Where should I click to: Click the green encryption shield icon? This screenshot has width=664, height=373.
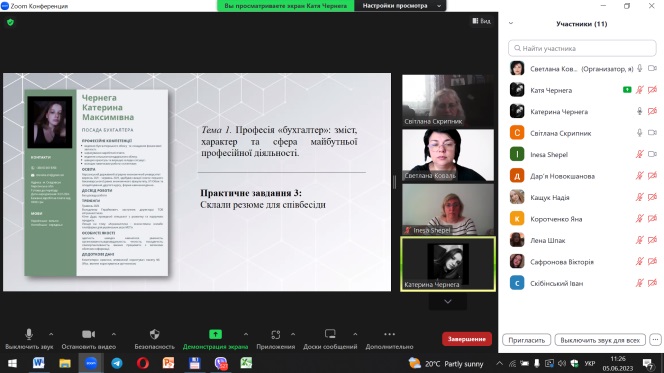[11, 22]
